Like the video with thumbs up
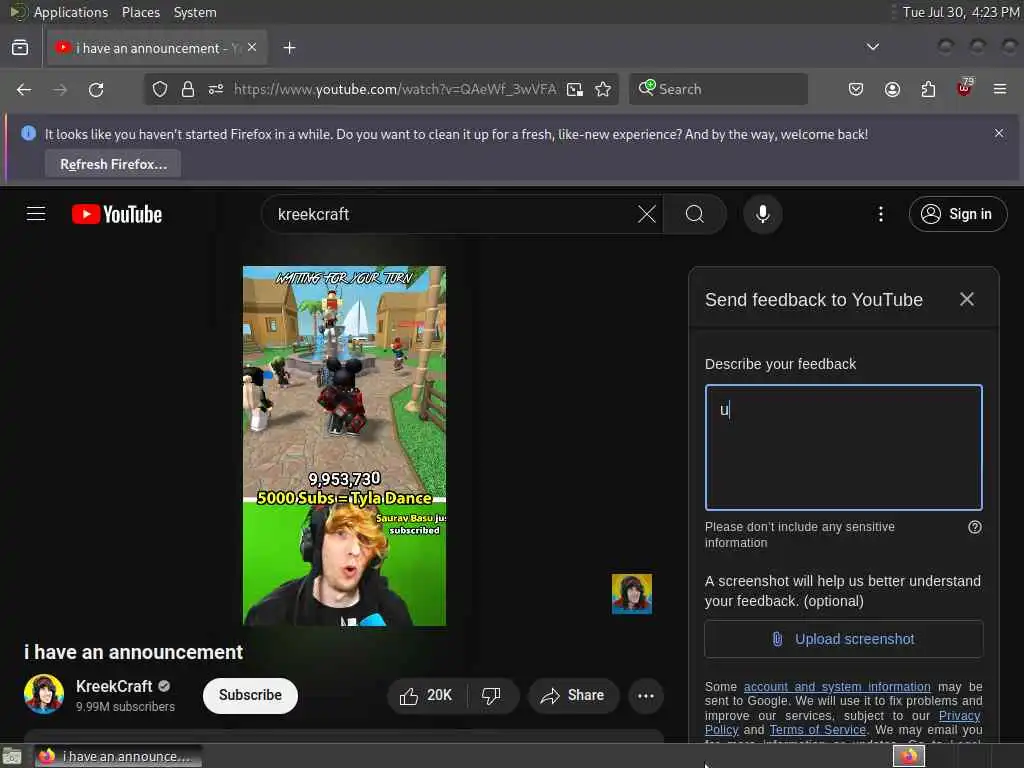 426,696
